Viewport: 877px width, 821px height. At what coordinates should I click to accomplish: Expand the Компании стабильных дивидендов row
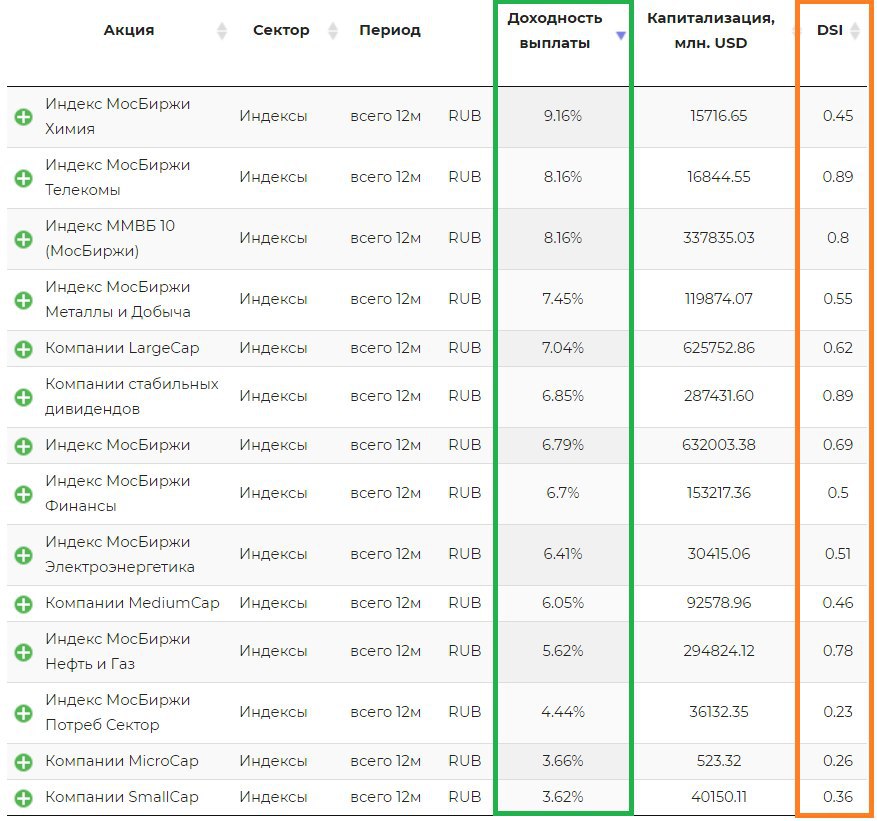coord(23,397)
